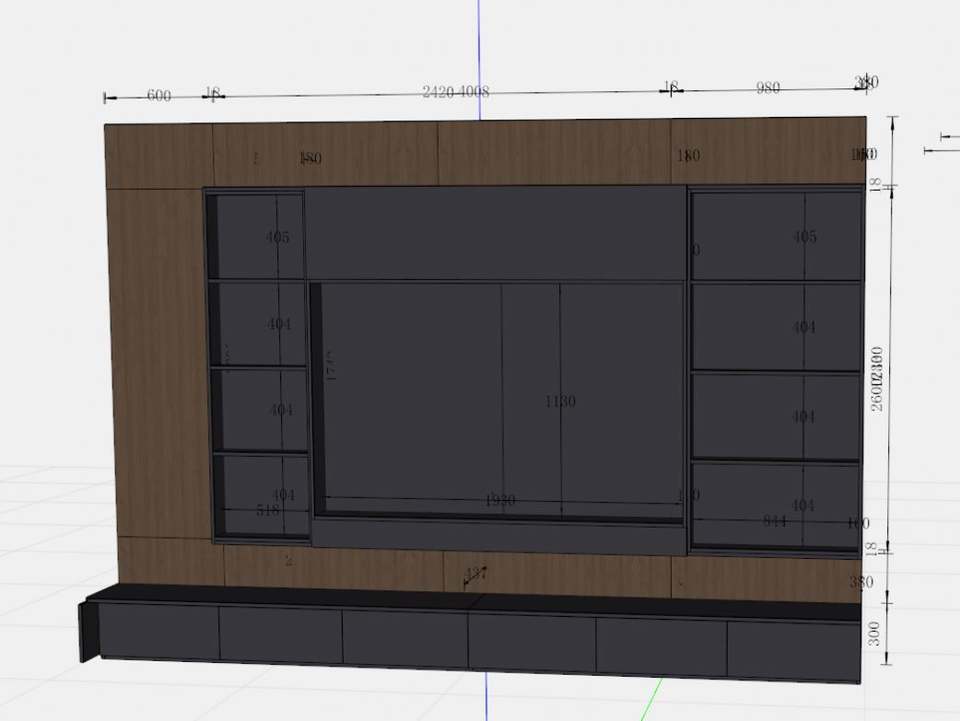This screenshot has width=960, height=721.
Task: Select the dark panel above the TV niche
Action: [495, 233]
